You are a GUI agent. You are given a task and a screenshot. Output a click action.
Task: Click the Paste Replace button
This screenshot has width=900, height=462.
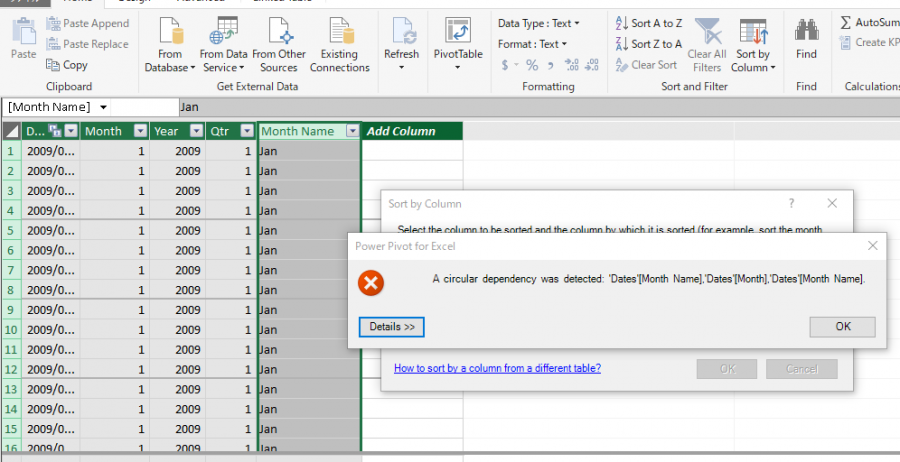87,44
